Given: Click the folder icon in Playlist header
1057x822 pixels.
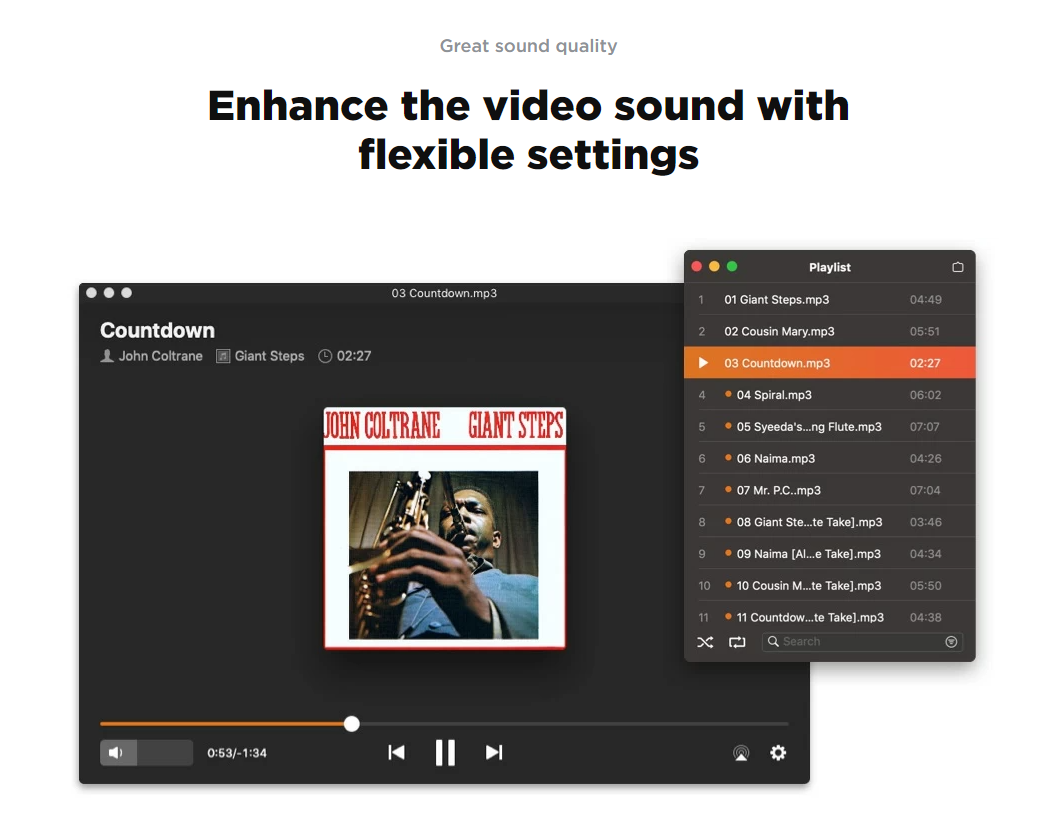Looking at the screenshot, I should pos(957,267).
